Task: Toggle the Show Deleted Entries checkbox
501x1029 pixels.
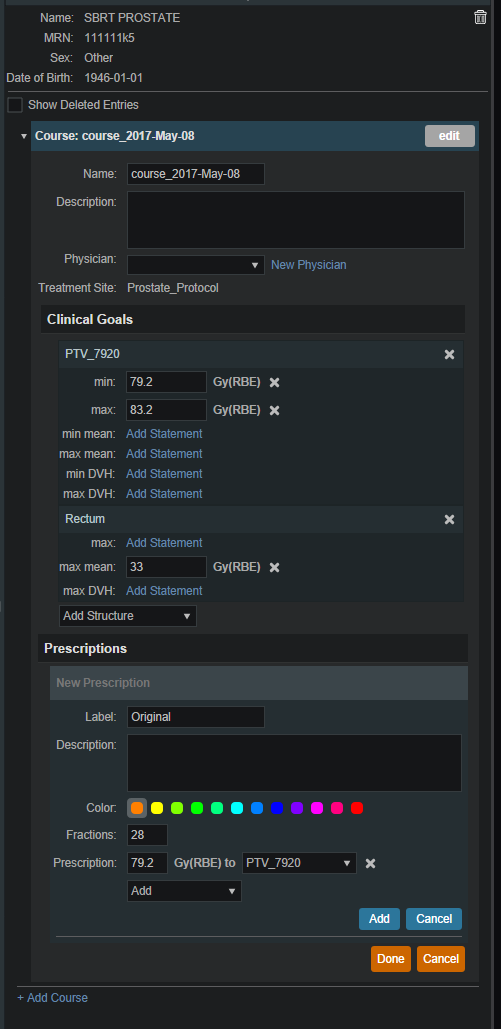Action: [x=14, y=105]
